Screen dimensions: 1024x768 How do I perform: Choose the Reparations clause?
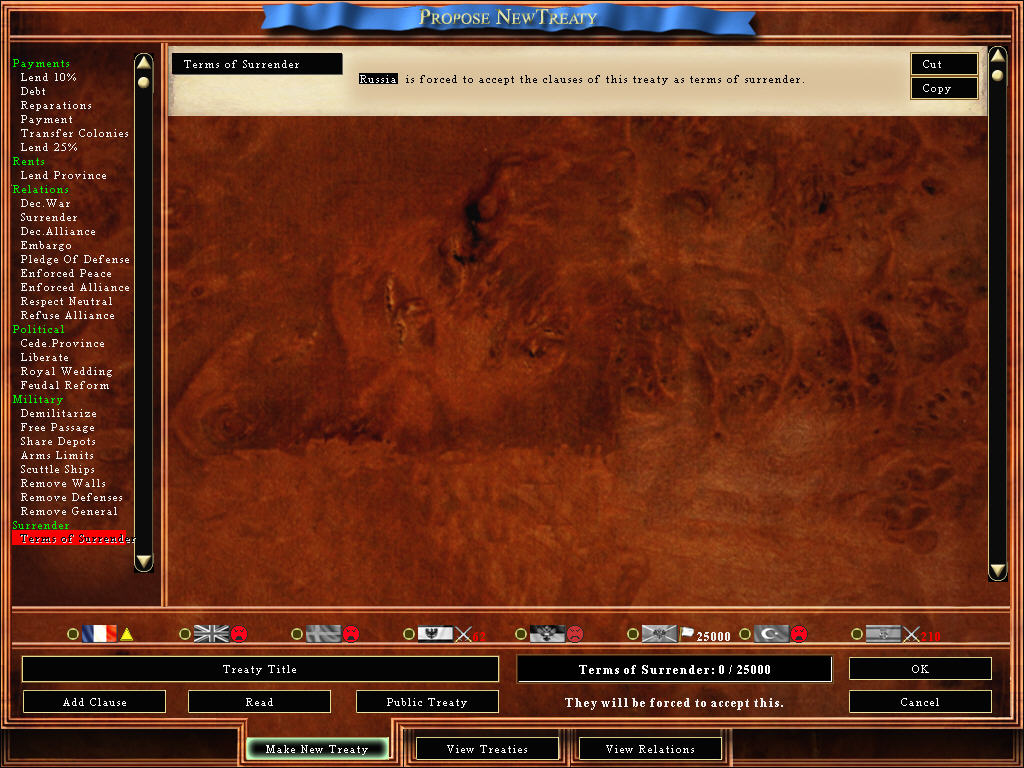tap(56, 105)
